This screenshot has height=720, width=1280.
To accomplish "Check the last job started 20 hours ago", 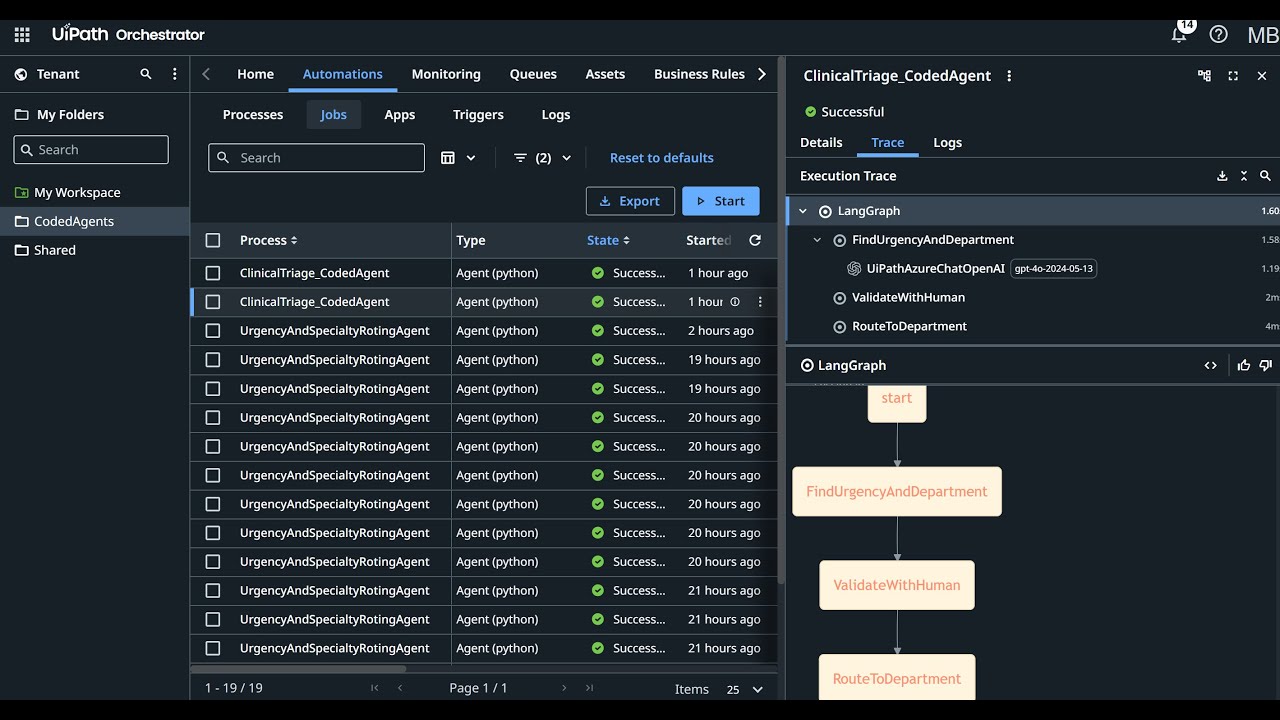I will click(213, 562).
